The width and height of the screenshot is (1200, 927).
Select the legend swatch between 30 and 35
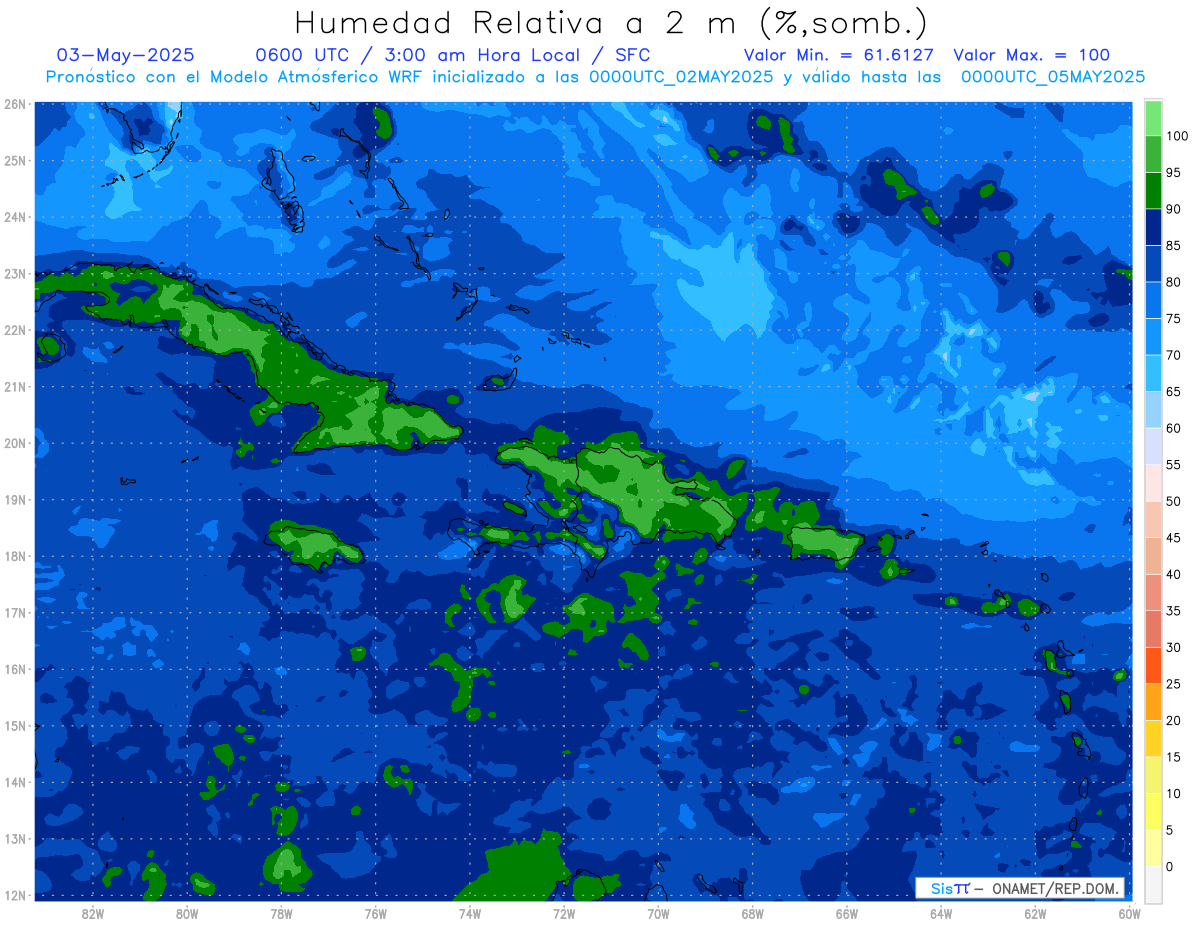pos(1153,629)
